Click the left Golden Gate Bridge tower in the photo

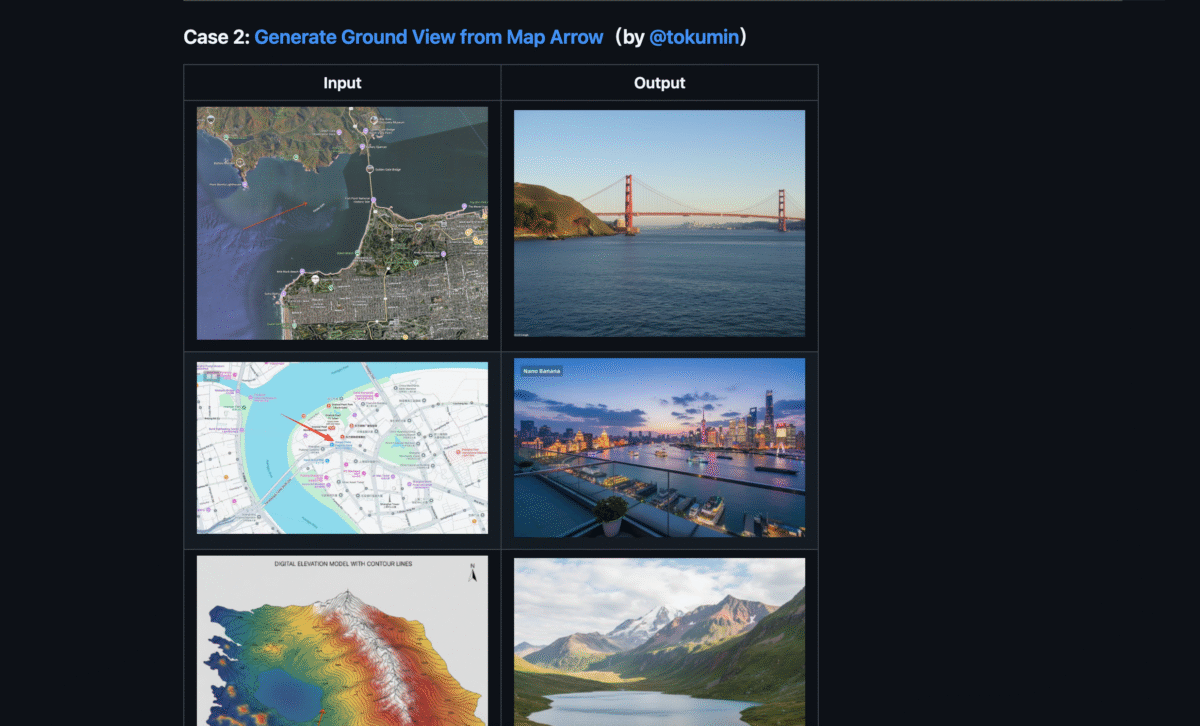630,203
